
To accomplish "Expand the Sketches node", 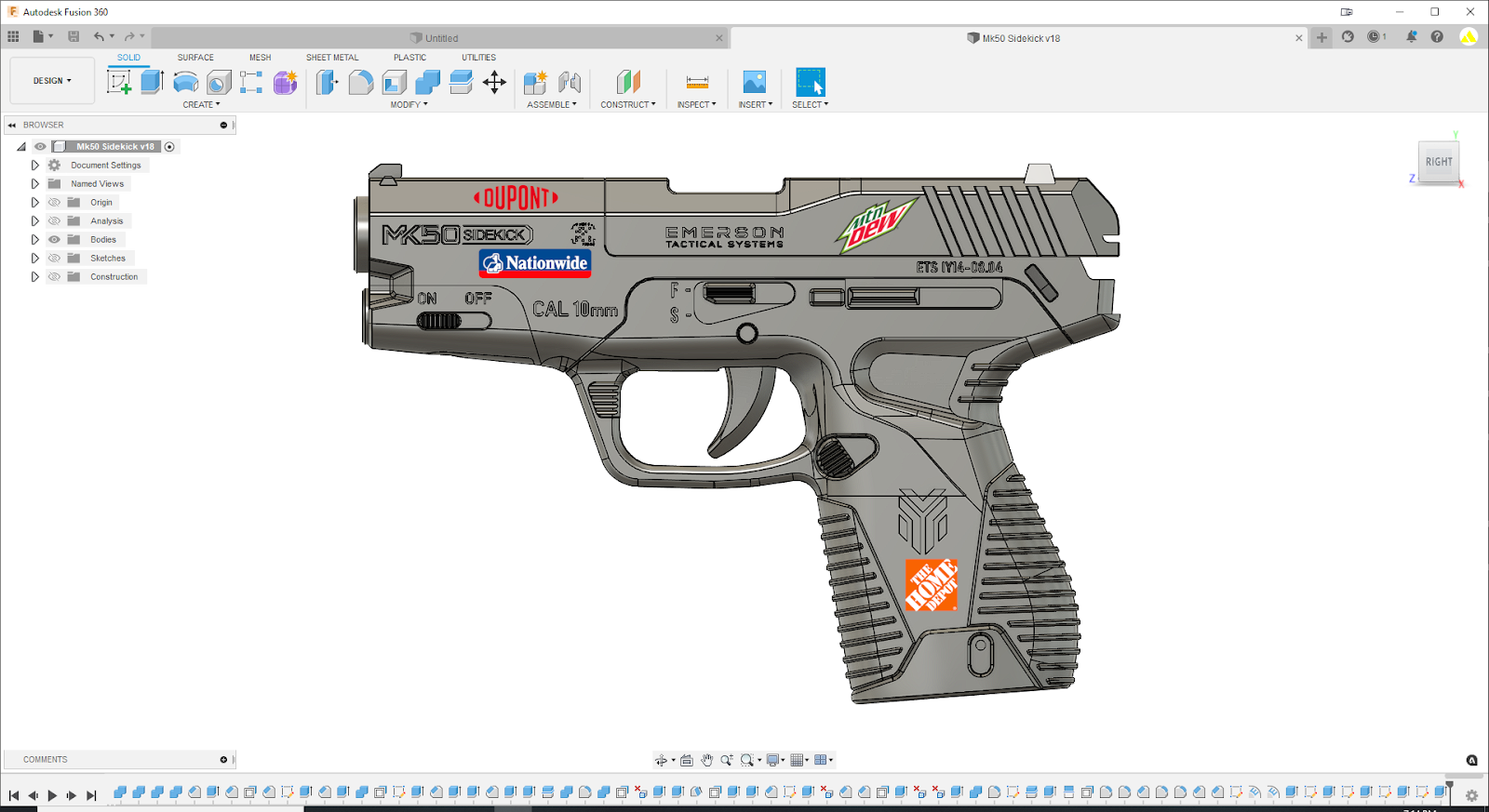I will 34,258.
